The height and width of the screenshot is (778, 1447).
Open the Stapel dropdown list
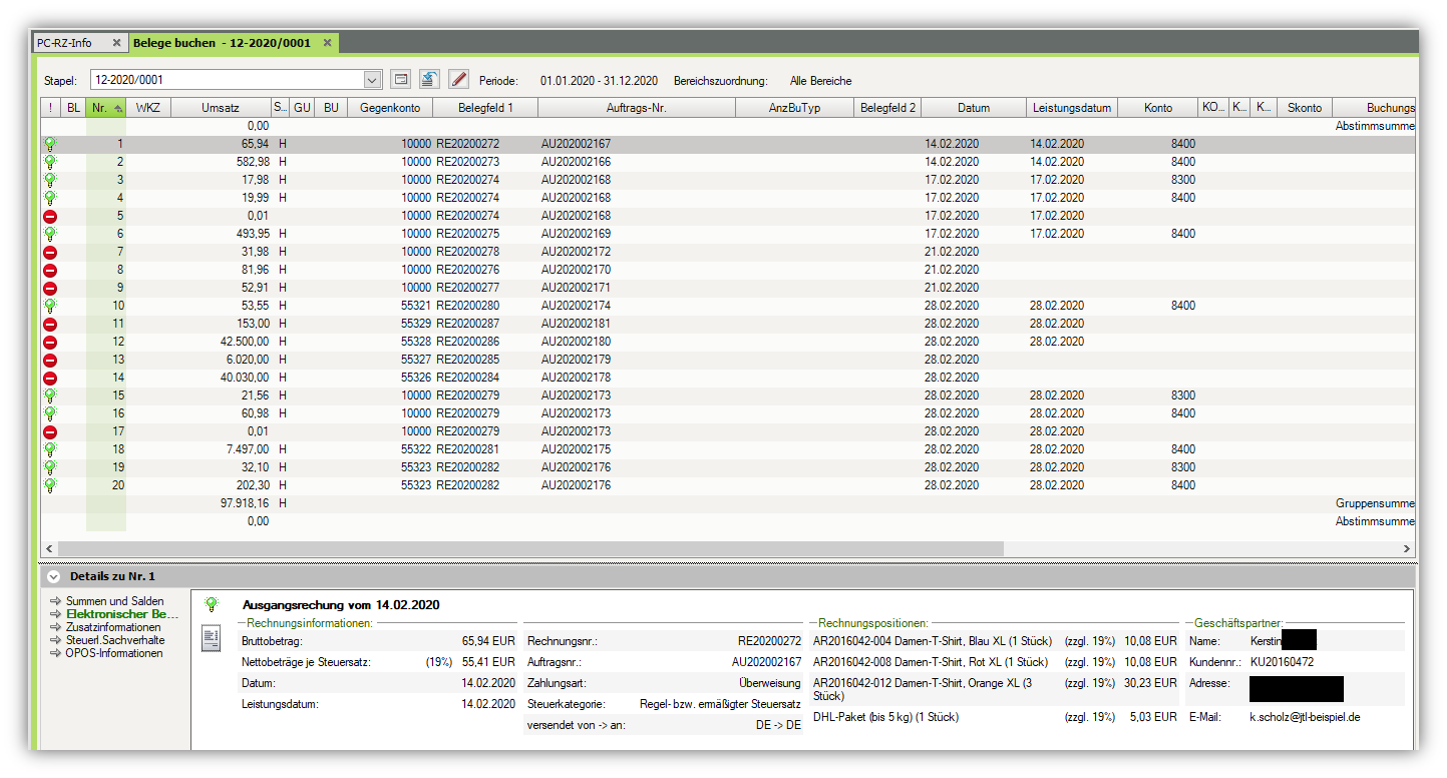[x=372, y=80]
